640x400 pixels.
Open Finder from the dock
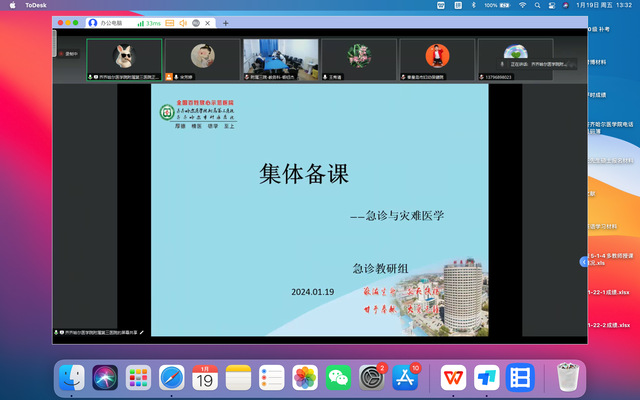[x=72, y=377]
